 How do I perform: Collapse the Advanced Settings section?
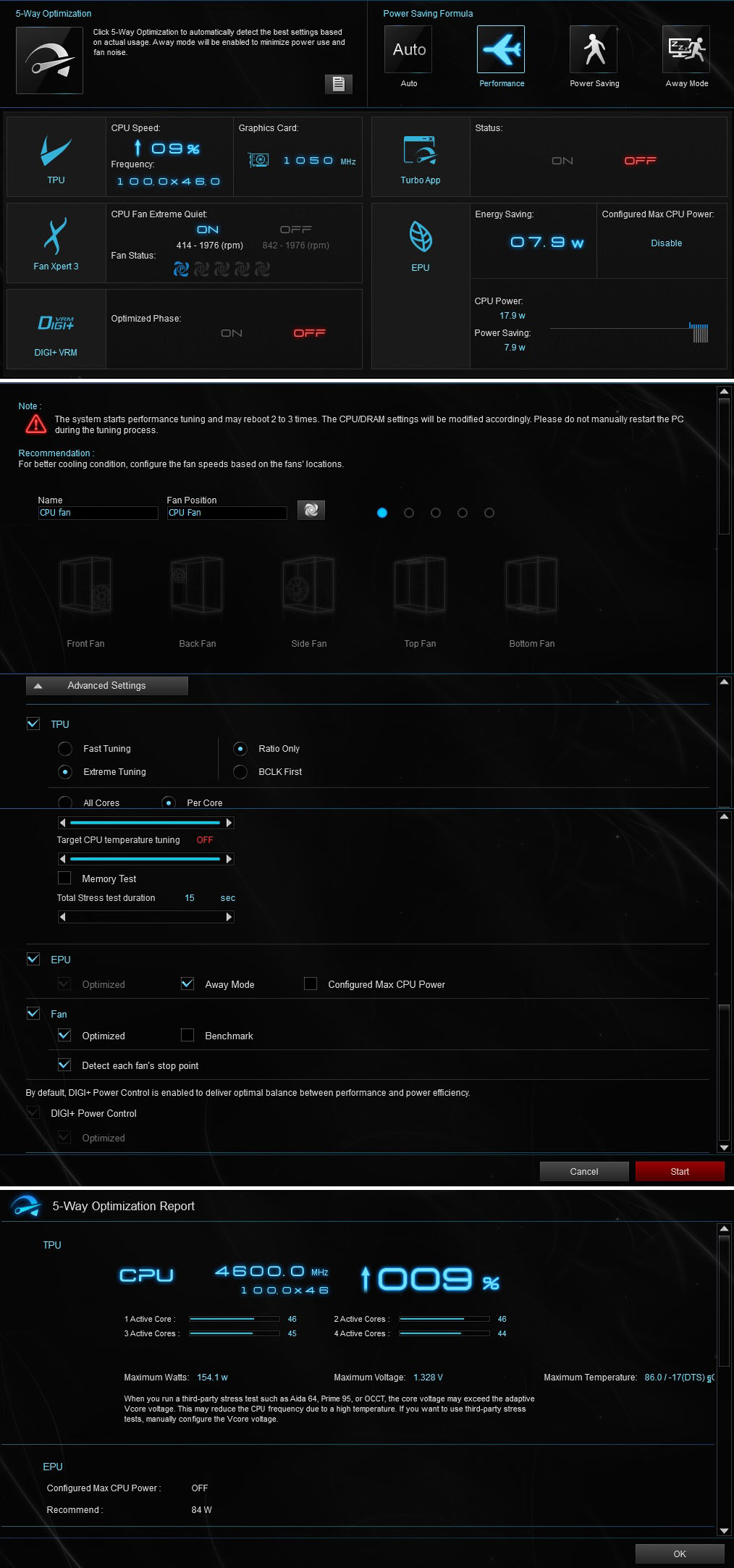[x=107, y=685]
